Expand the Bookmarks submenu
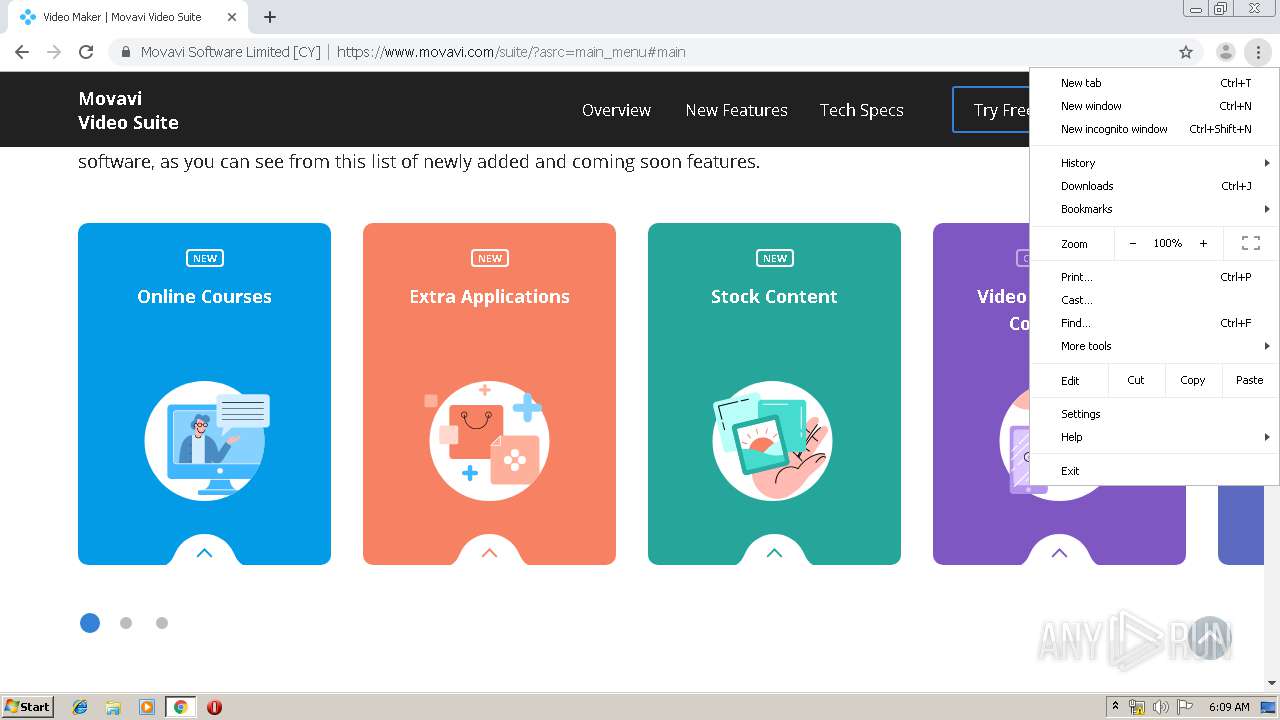 [x=1155, y=209]
